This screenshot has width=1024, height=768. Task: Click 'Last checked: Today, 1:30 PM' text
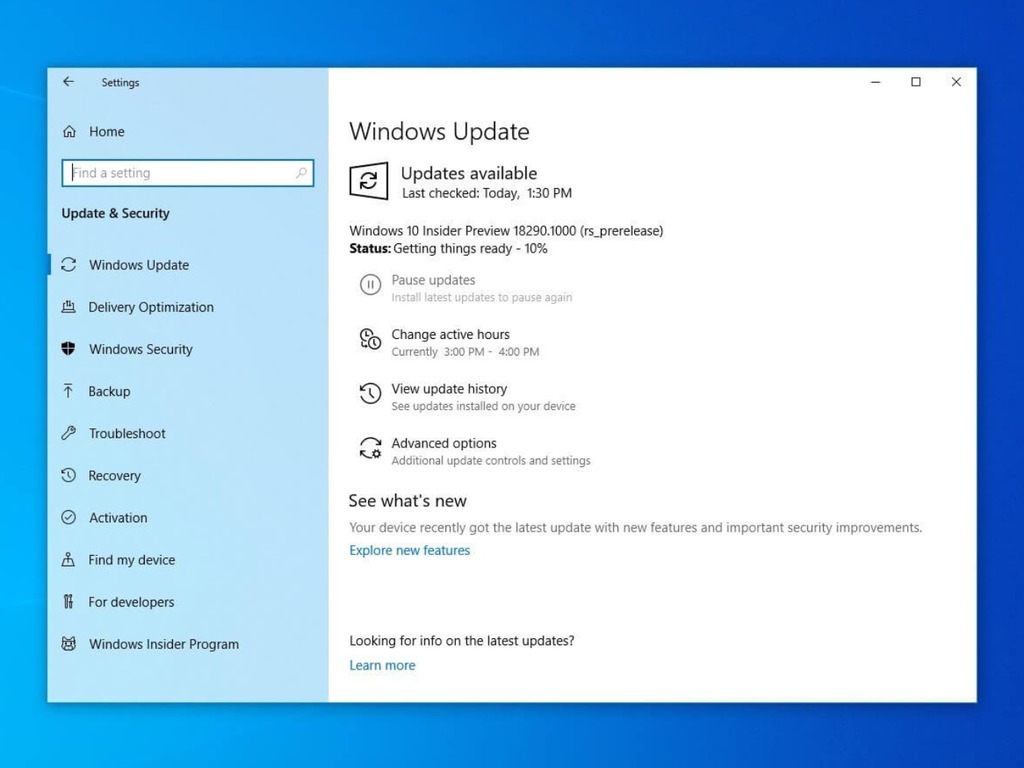coord(487,193)
